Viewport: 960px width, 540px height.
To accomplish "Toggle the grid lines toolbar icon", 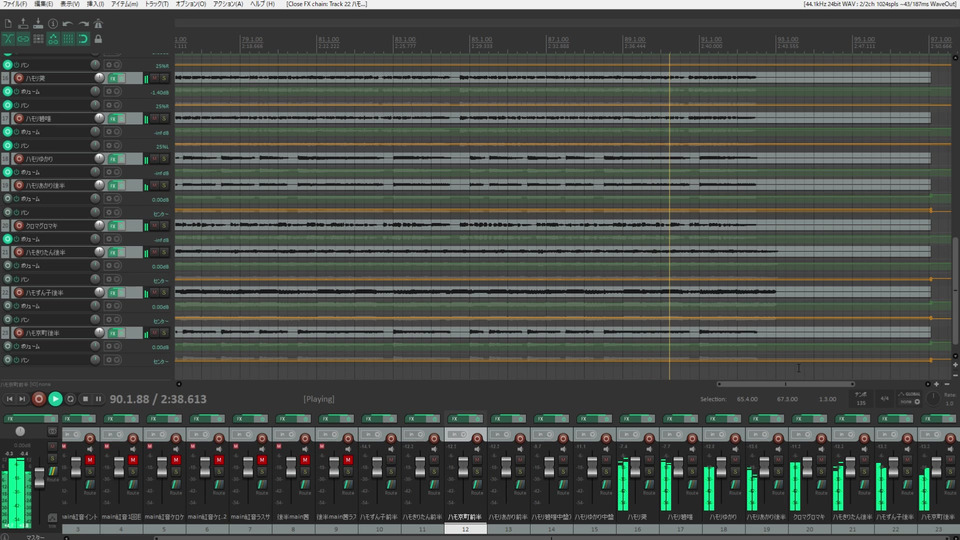I will click(x=68, y=39).
